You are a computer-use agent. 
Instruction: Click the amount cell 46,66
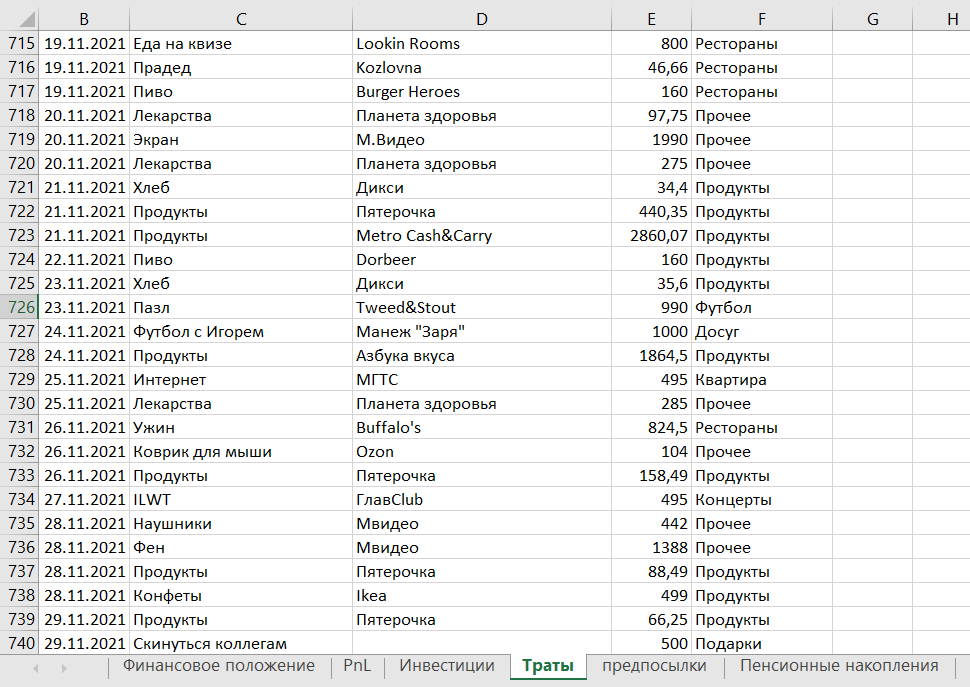pyautogui.click(x=651, y=67)
